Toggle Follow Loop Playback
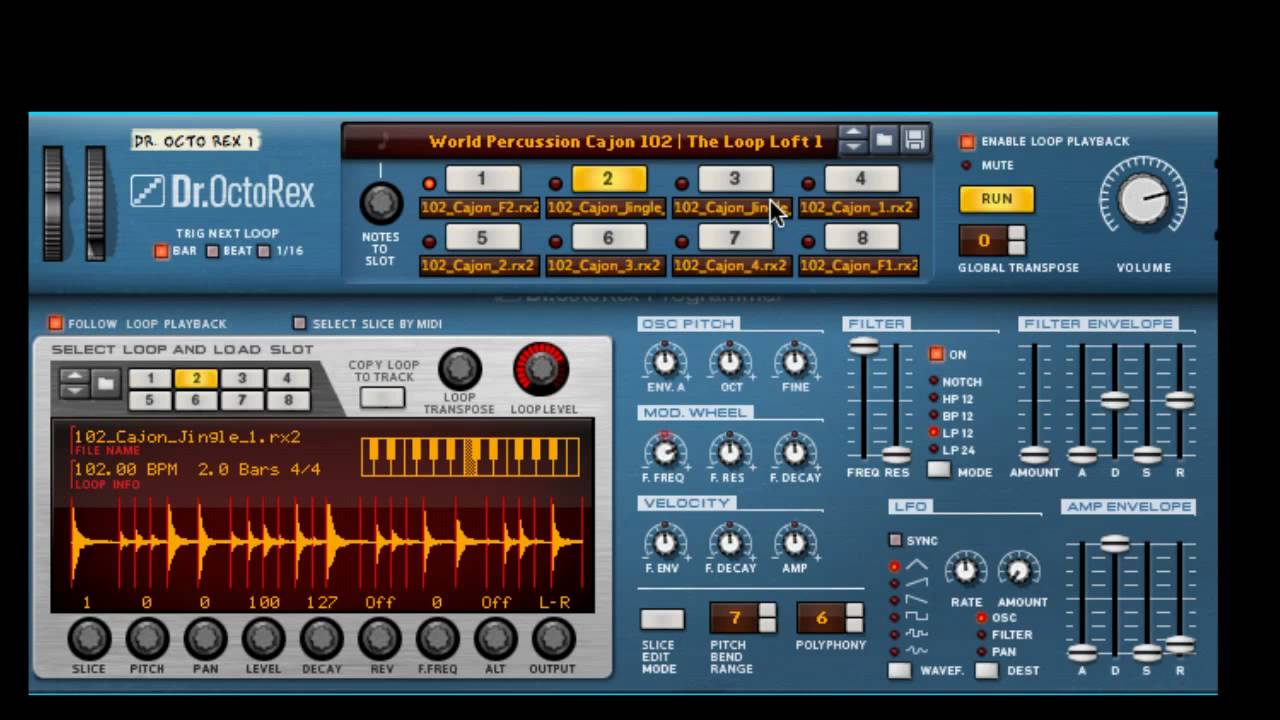The height and width of the screenshot is (720, 1280). (x=55, y=323)
